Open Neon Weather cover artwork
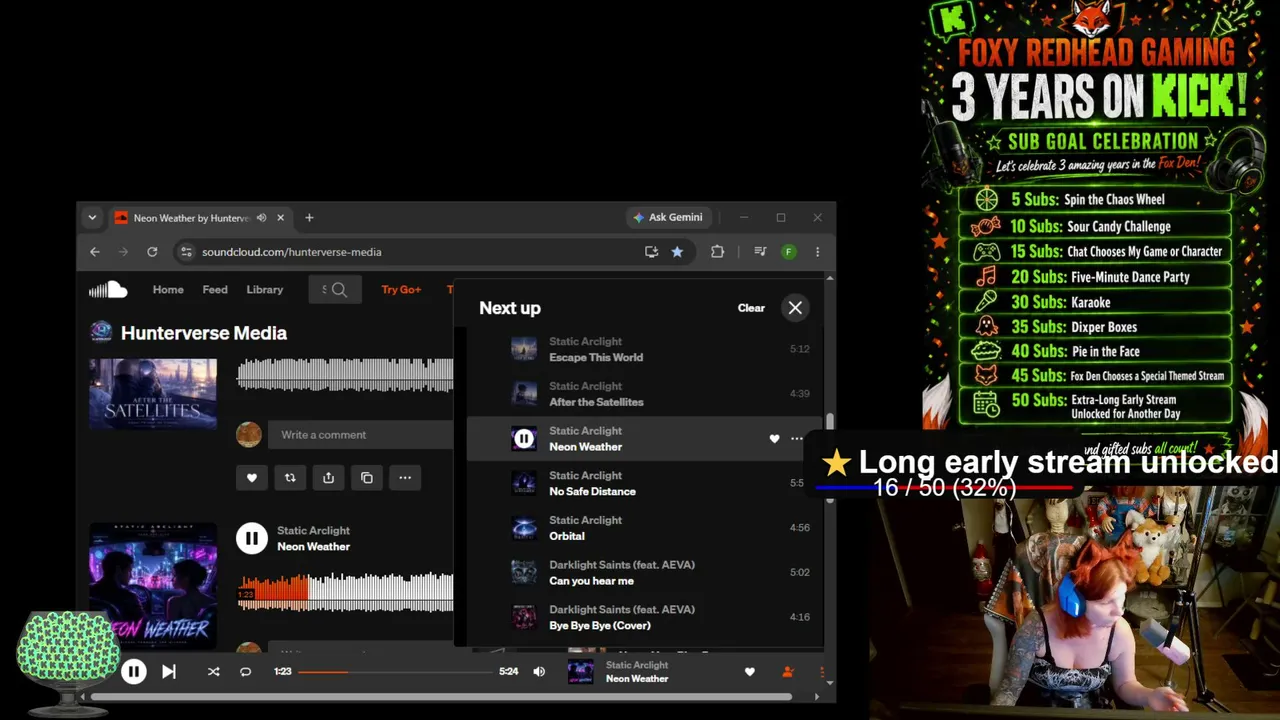1280x720 pixels. [x=153, y=584]
